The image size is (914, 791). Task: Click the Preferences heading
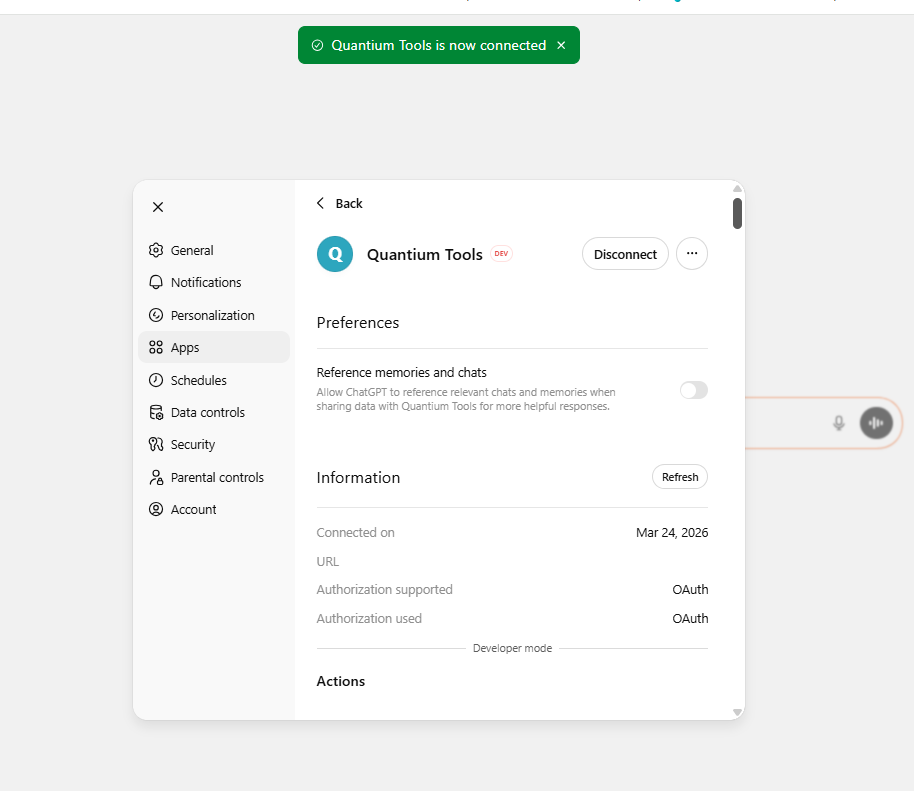[358, 323]
